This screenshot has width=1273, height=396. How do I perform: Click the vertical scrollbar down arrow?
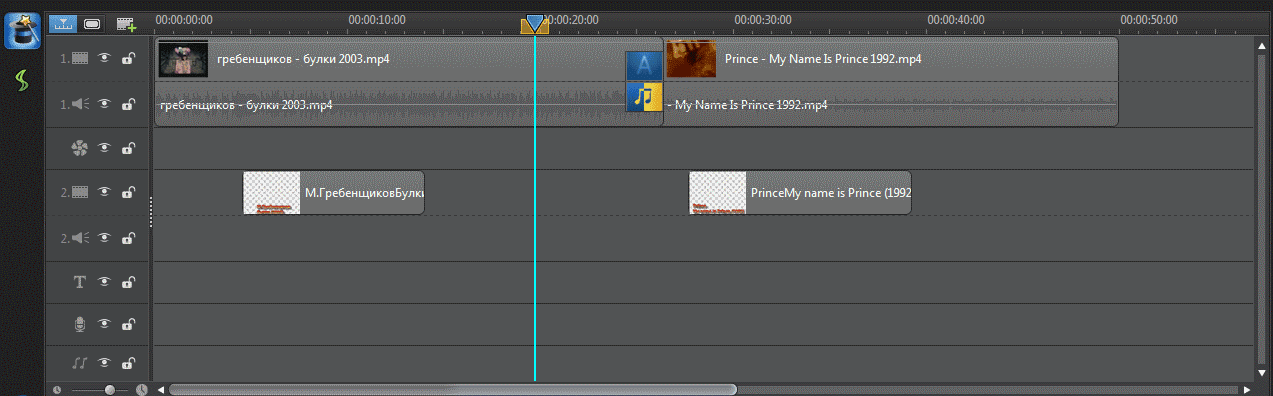pos(1261,373)
